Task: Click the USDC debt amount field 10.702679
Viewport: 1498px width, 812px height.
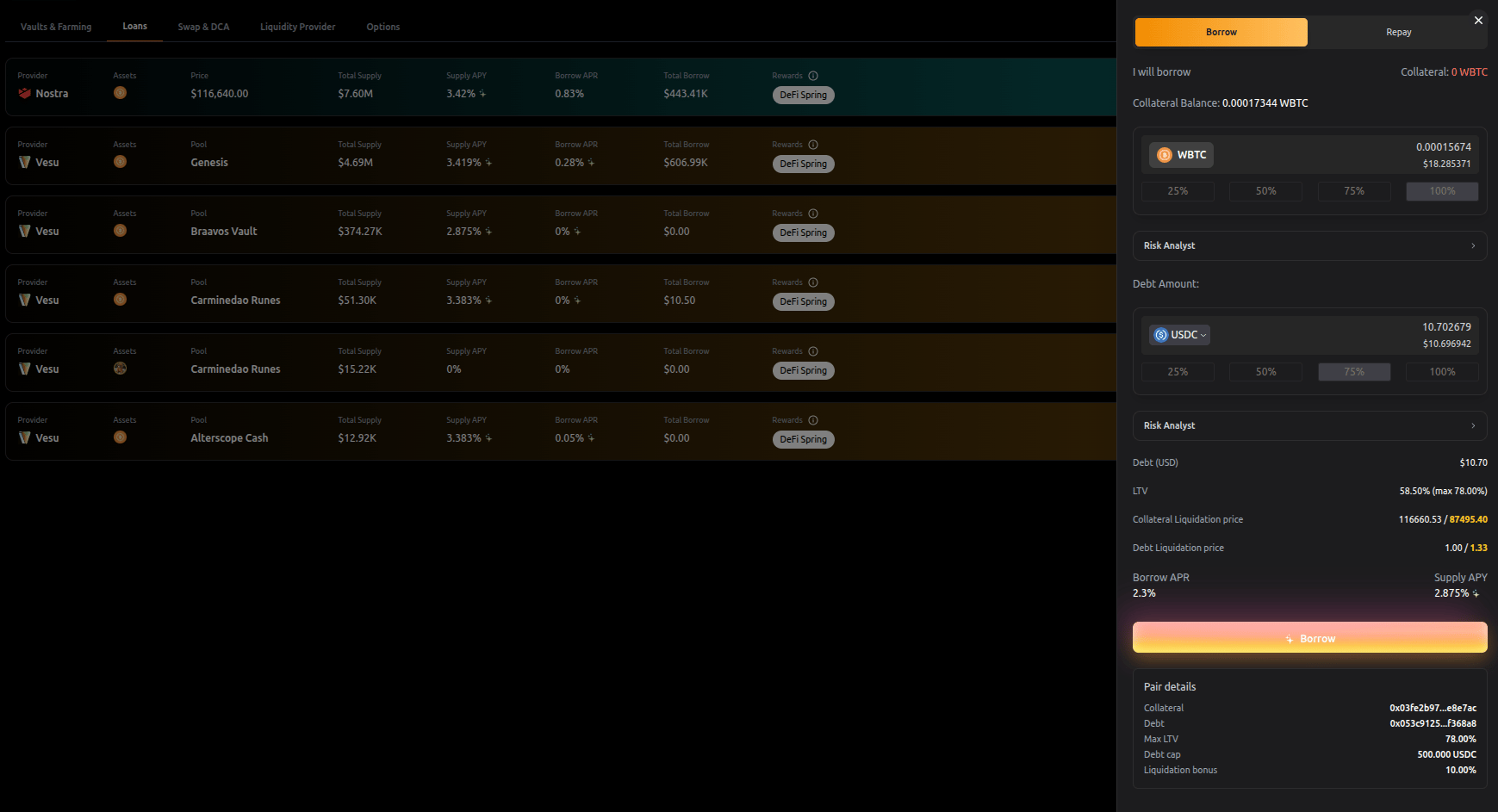Action: 1446,327
